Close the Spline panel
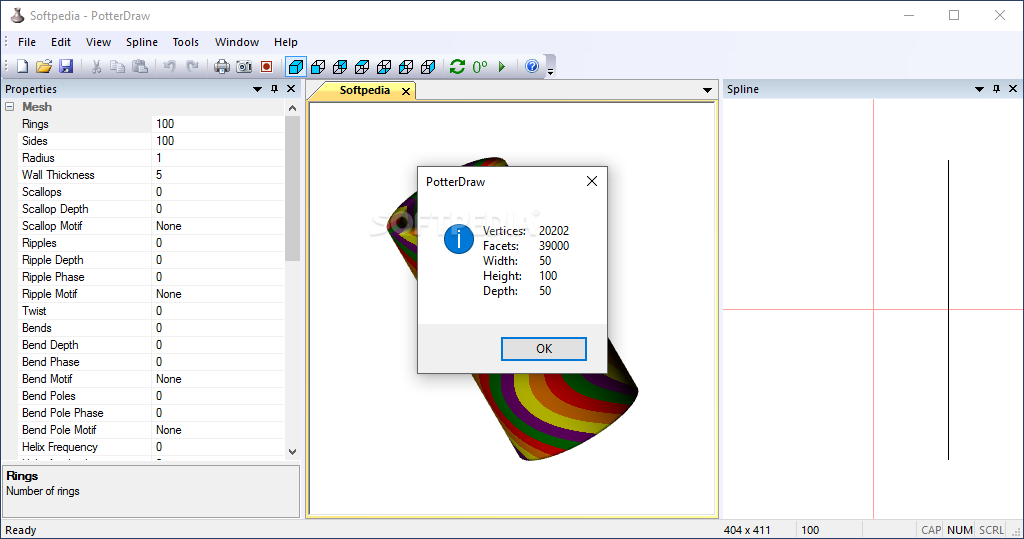The image size is (1024, 539). point(1013,89)
